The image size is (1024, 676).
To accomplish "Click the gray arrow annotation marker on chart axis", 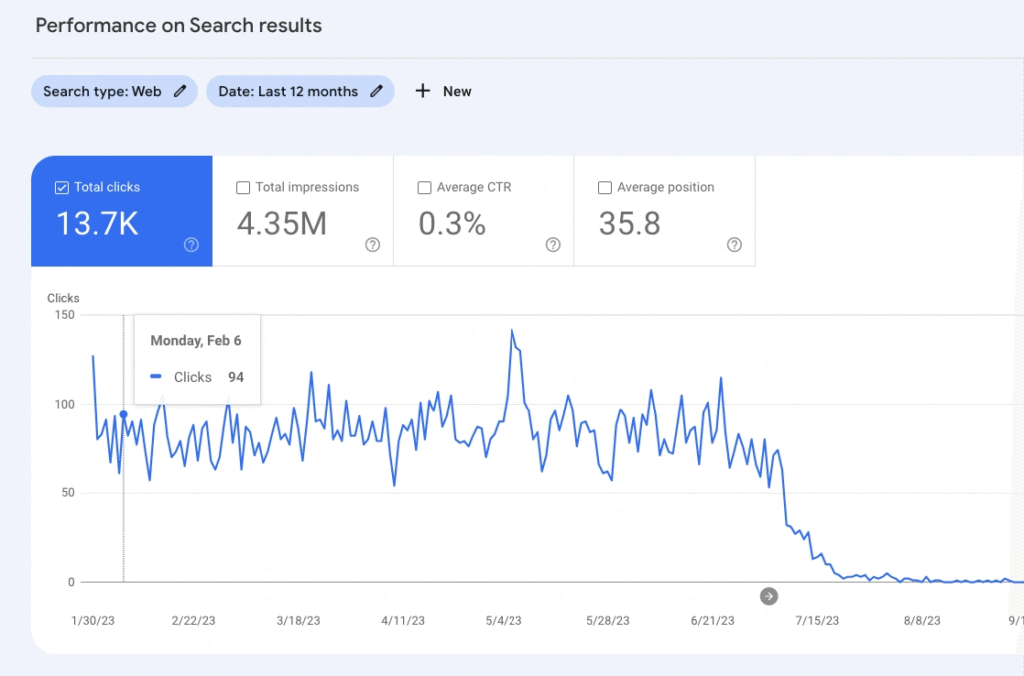I will (768, 596).
